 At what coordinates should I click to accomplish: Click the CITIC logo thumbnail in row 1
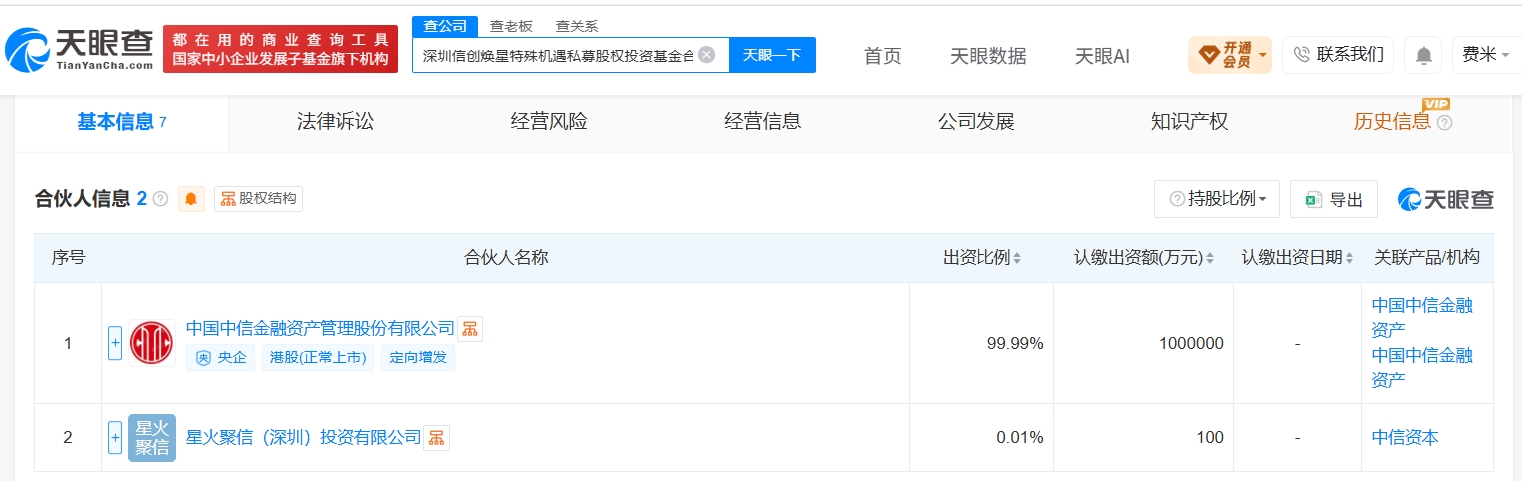(x=152, y=343)
